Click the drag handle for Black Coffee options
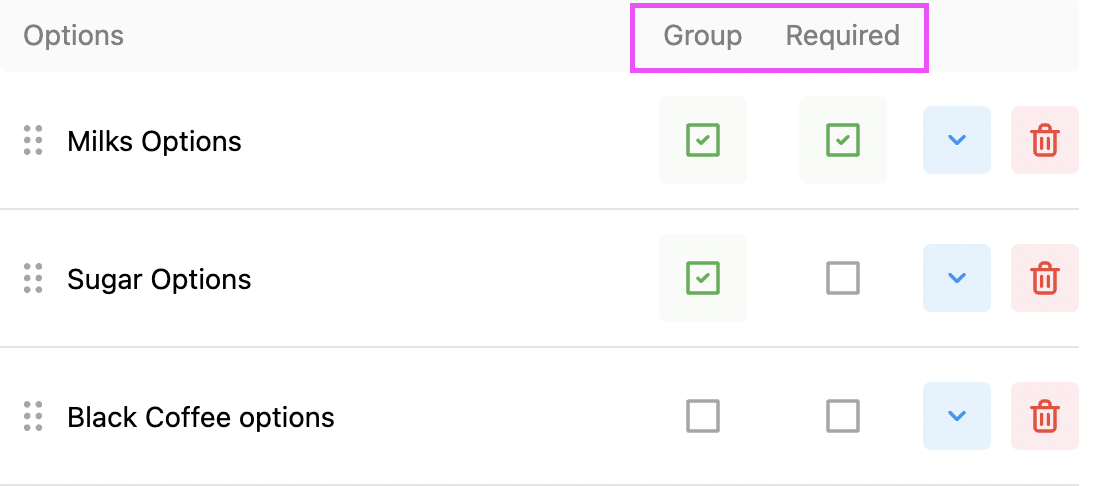The height and width of the screenshot is (486, 1102). tap(33, 416)
